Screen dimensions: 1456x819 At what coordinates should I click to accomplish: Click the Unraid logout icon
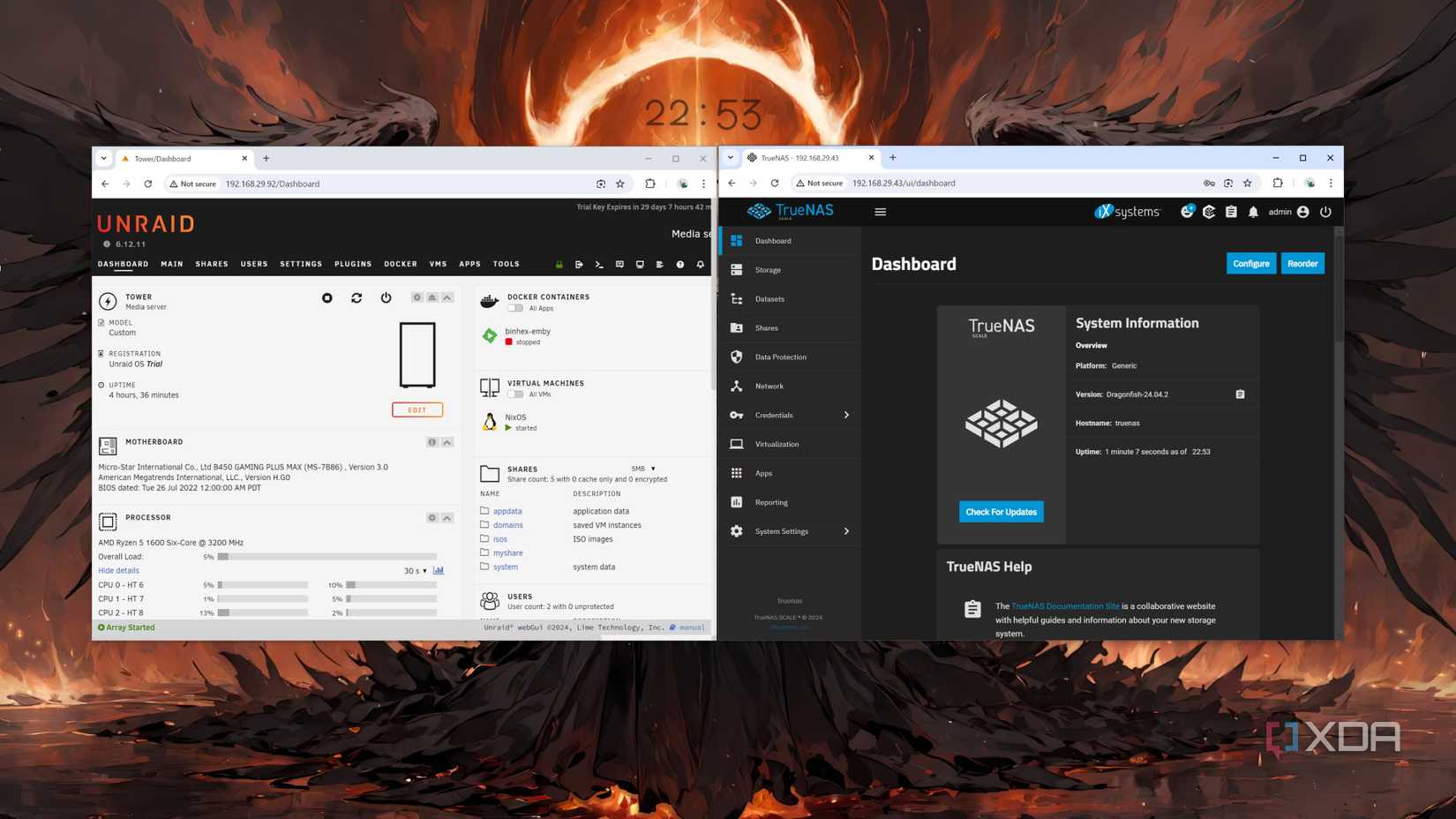click(579, 264)
